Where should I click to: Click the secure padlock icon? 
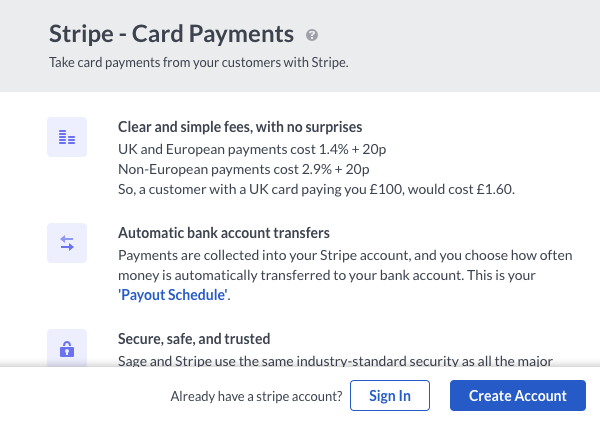[67, 348]
